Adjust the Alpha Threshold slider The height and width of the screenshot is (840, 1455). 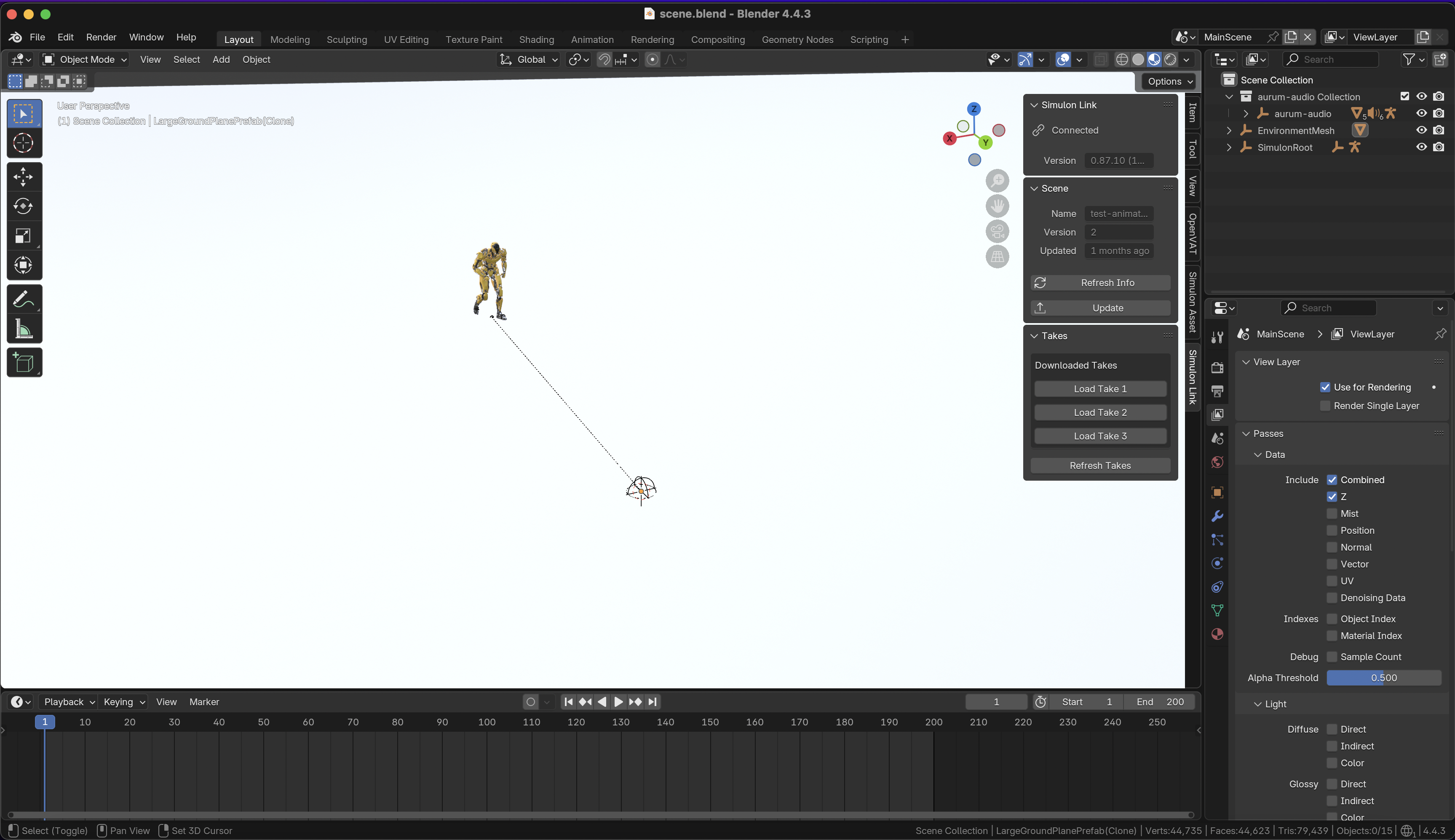pos(1383,678)
